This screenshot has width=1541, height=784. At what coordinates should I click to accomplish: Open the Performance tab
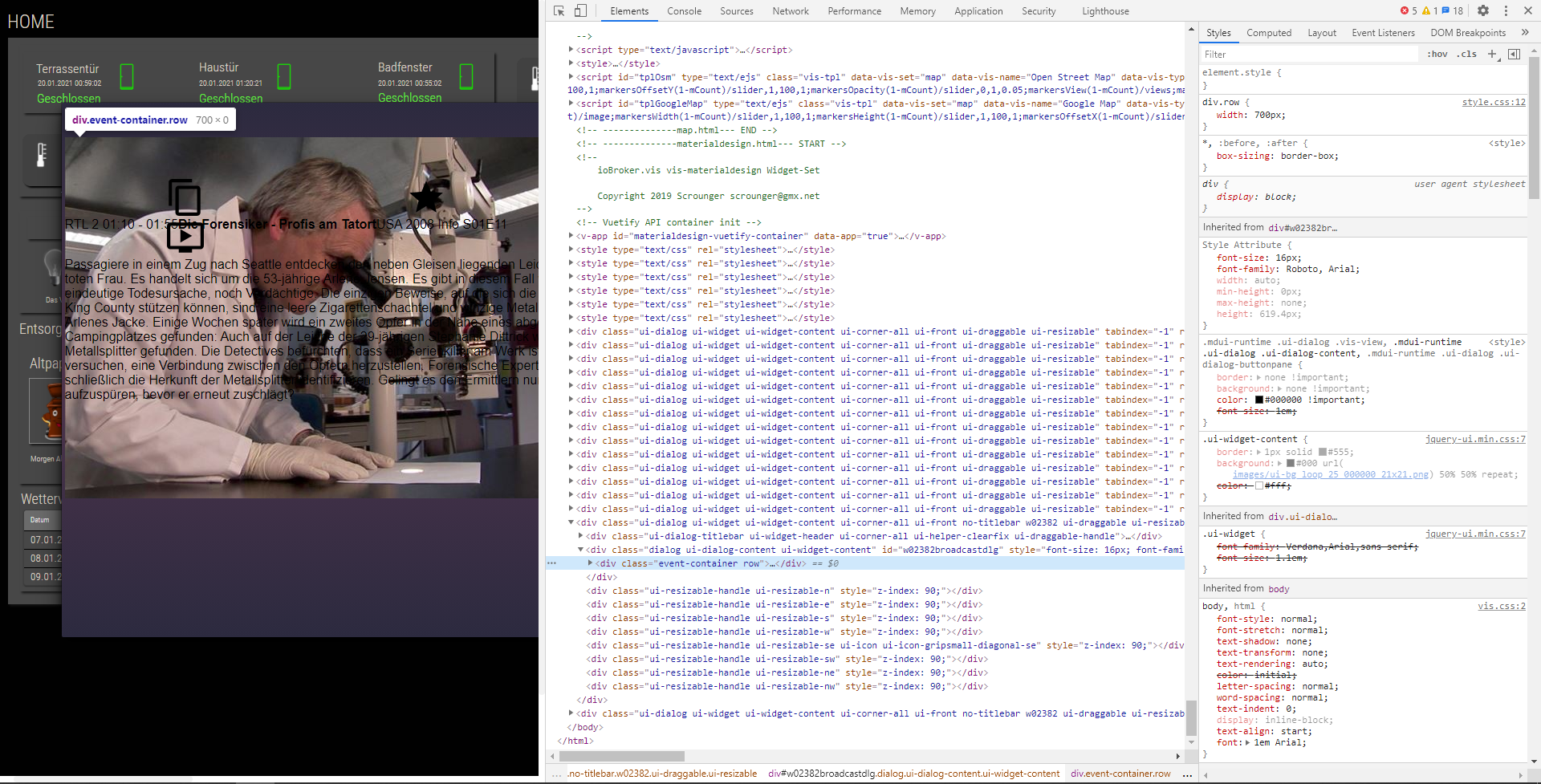click(855, 10)
